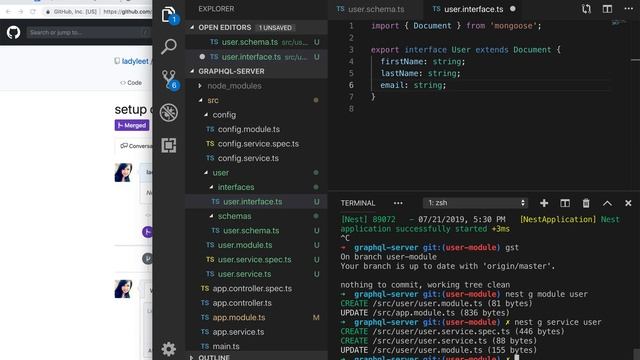This screenshot has height=360, width=640.
Task: Open user.interface.ts in Open Editors list
Action: tap(256, 57)
